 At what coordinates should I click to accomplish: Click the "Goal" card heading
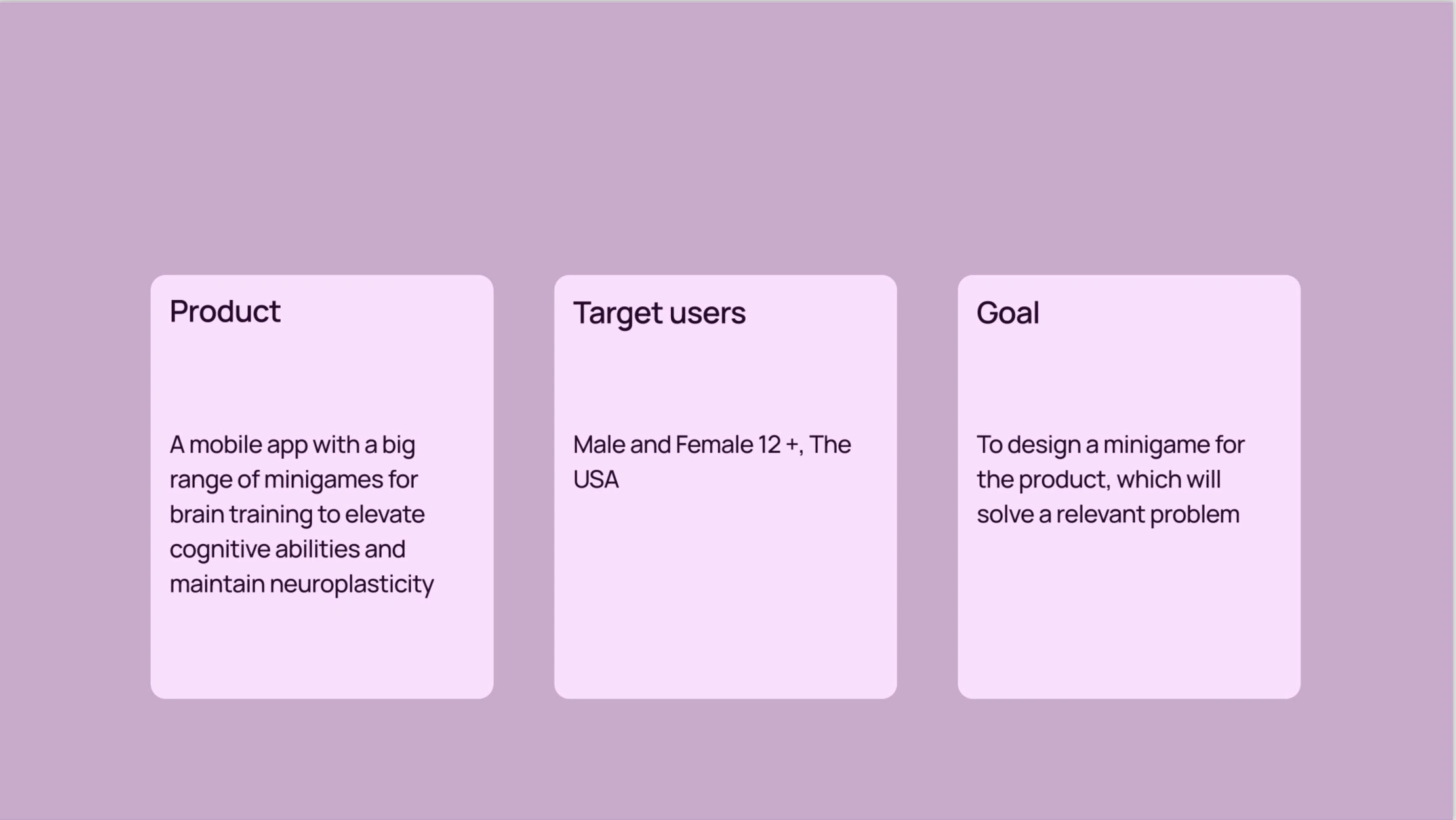pos(1007,313)
